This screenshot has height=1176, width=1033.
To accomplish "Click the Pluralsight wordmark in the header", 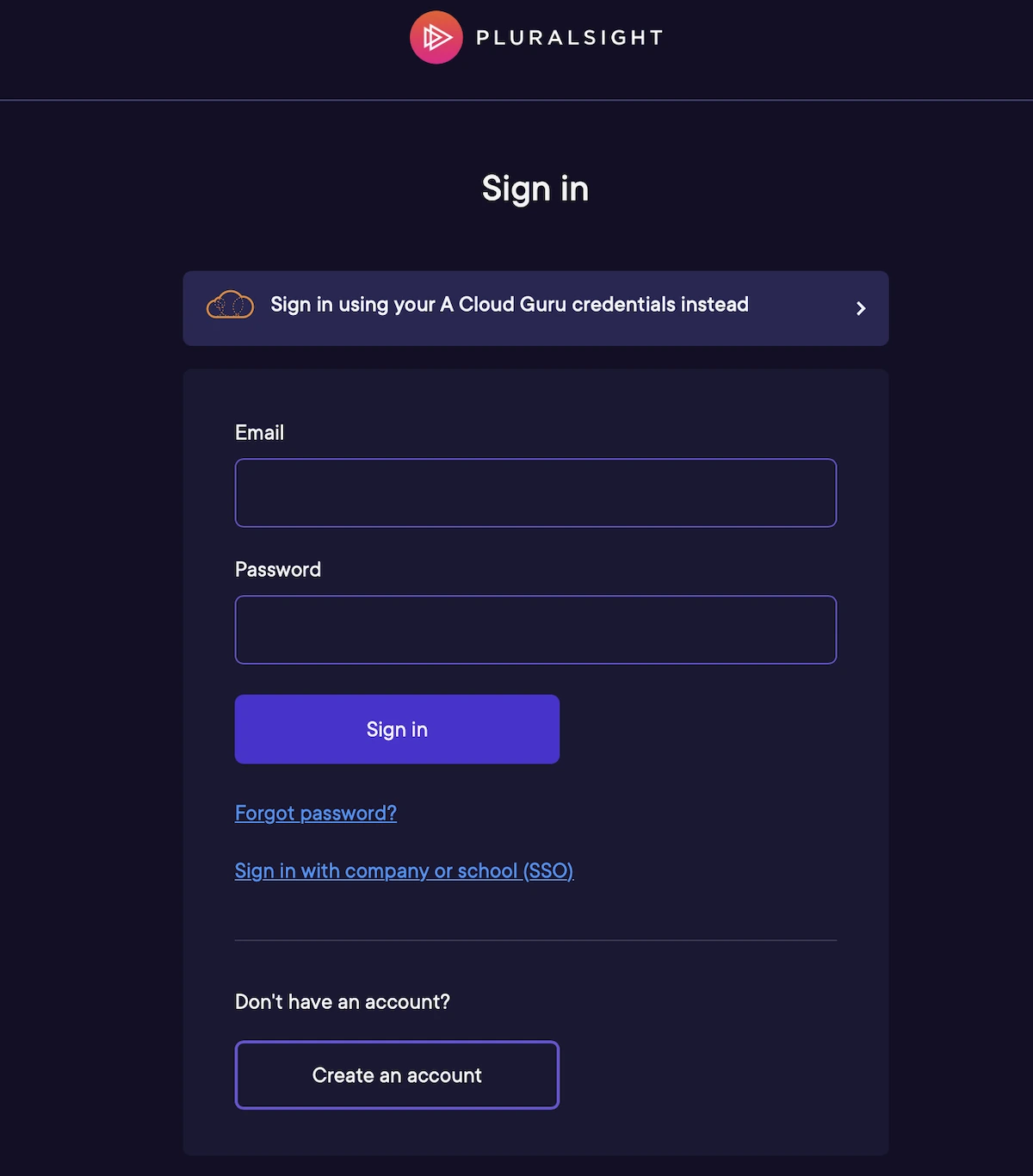I will pyautogui.click(x=570, y=37).
